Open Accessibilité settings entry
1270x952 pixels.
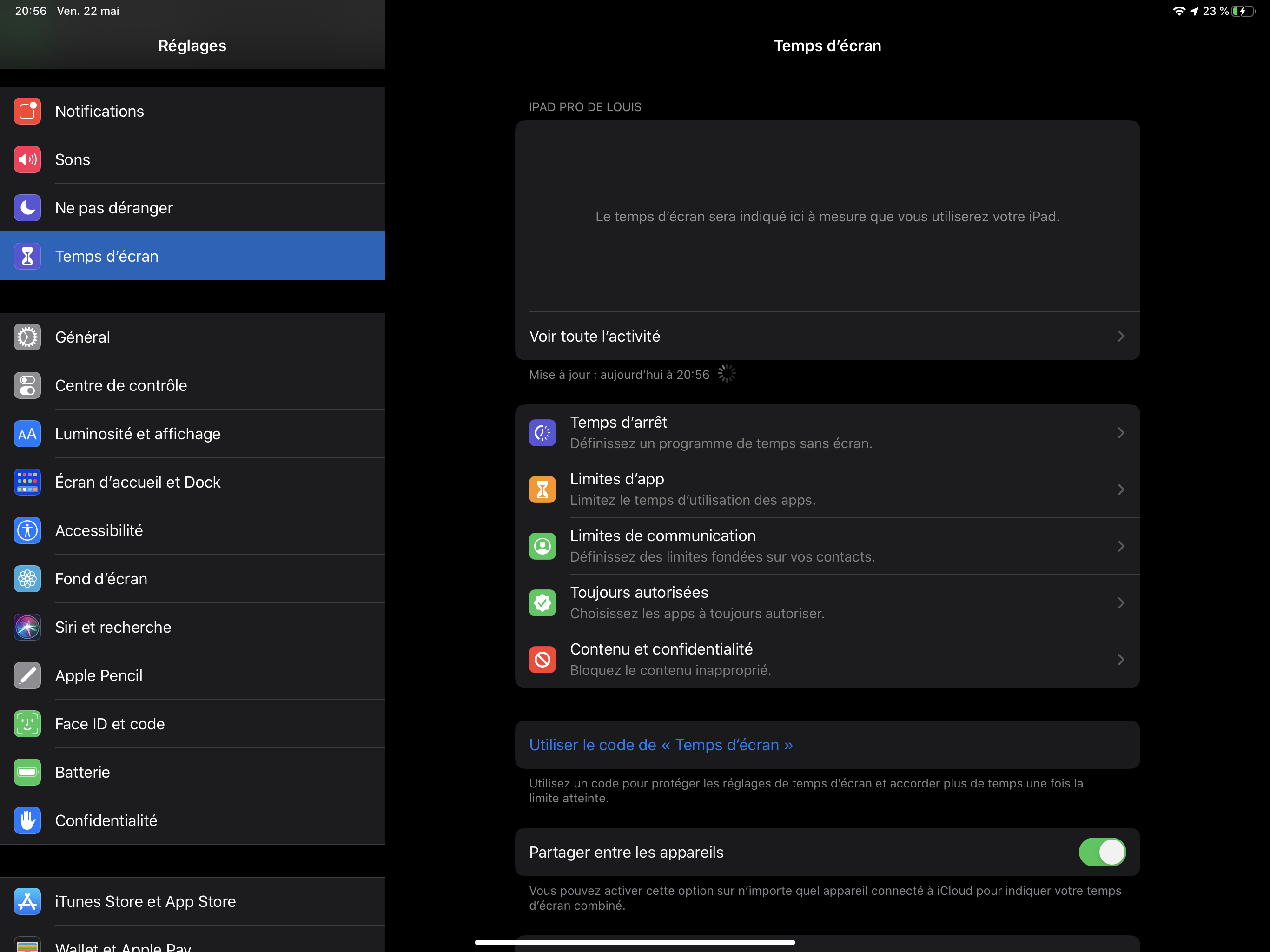coord(99,530)
